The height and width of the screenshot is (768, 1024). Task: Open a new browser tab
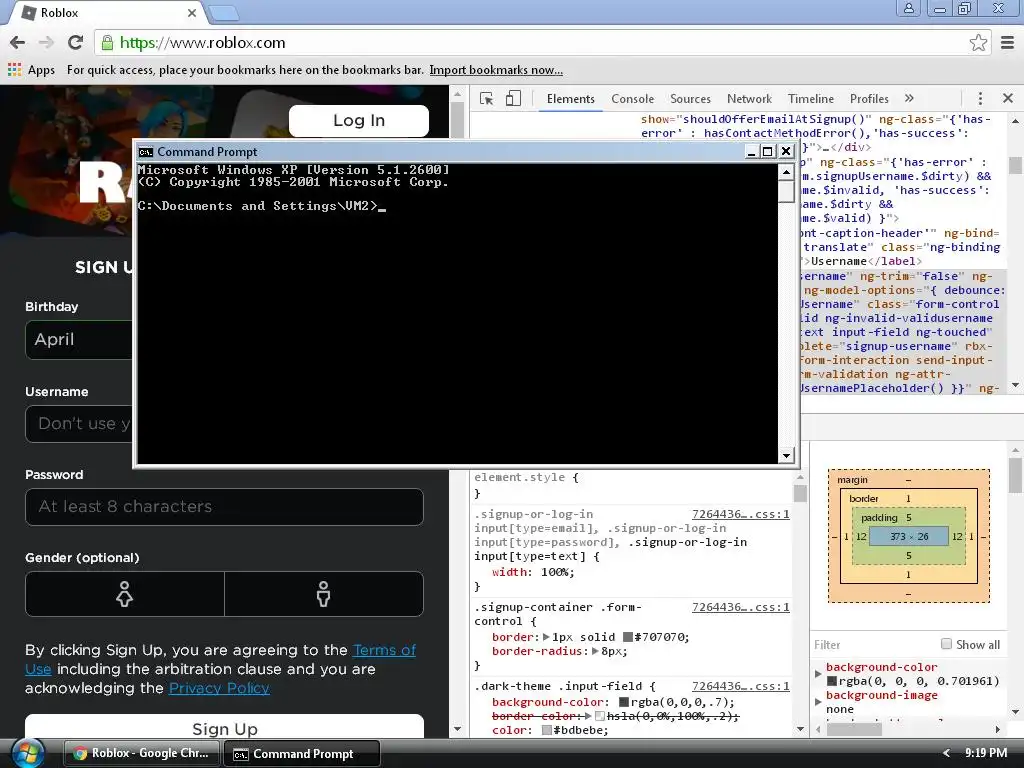[224, 13]
